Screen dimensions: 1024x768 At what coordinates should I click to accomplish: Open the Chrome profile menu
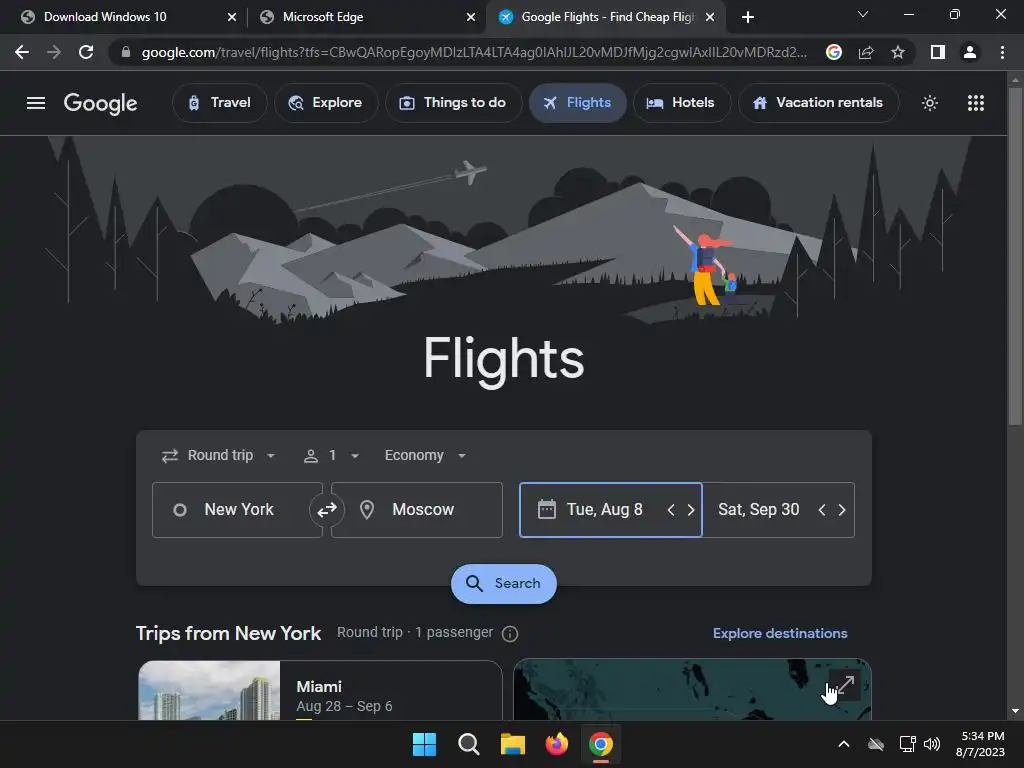[970, 52]
